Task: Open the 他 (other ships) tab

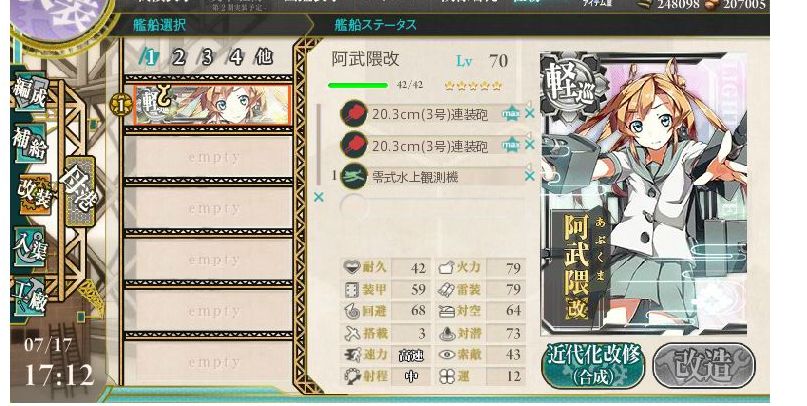Action: pos(264,57)
